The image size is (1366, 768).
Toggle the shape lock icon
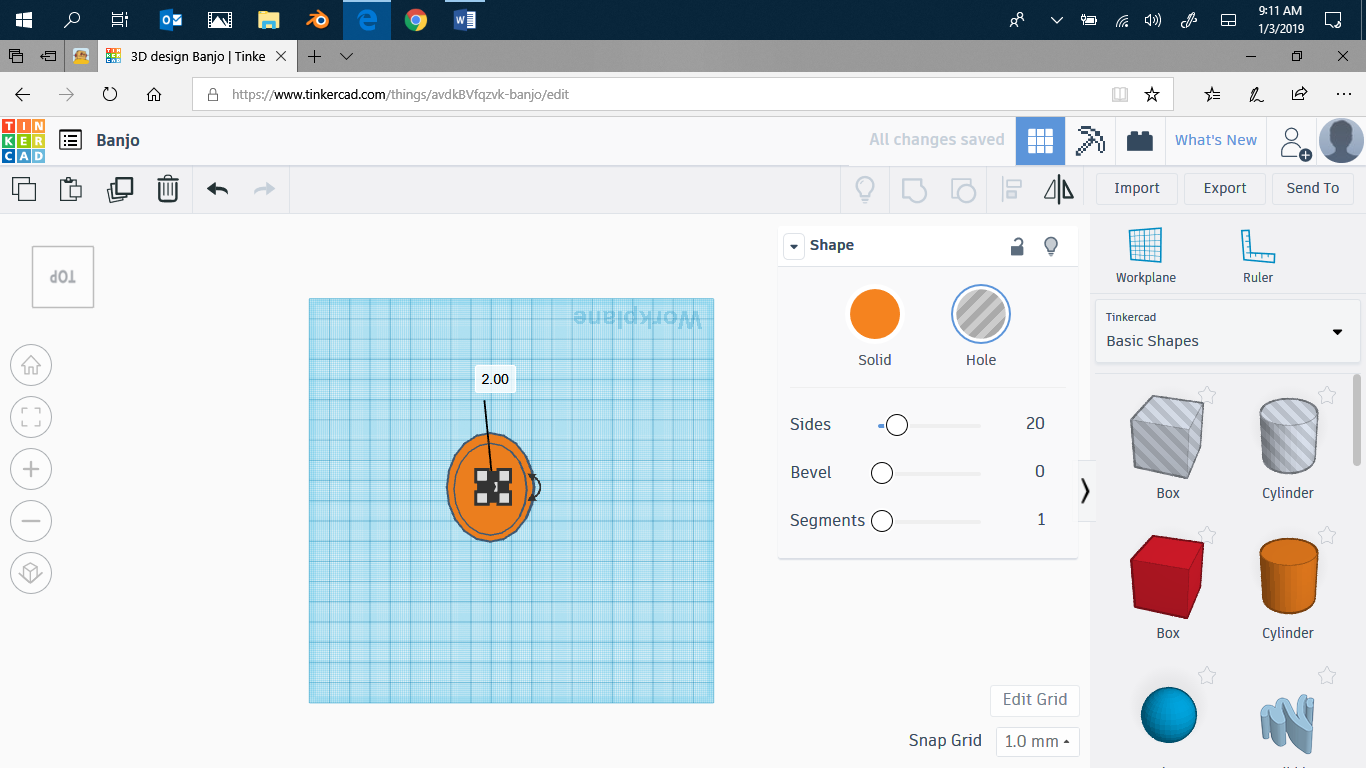click(x=1017, y=246)
